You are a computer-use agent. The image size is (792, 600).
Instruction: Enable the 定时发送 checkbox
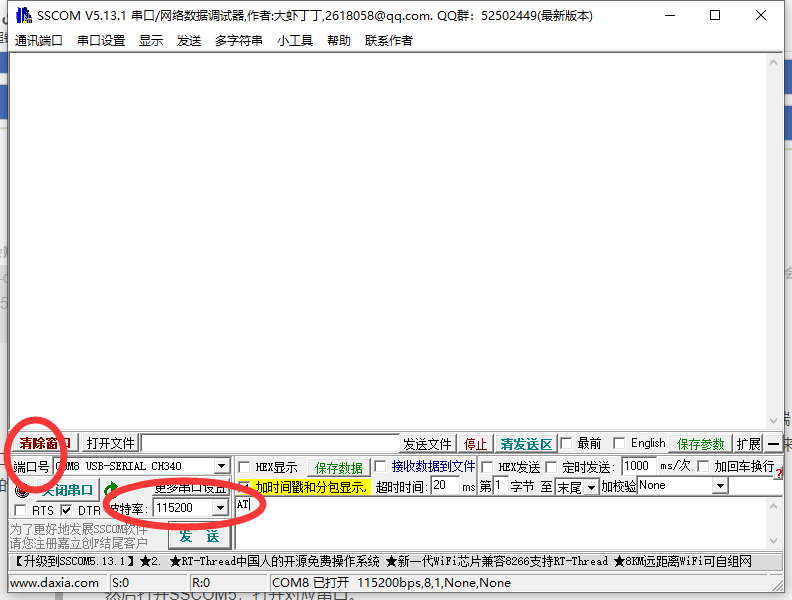[551, 467]
